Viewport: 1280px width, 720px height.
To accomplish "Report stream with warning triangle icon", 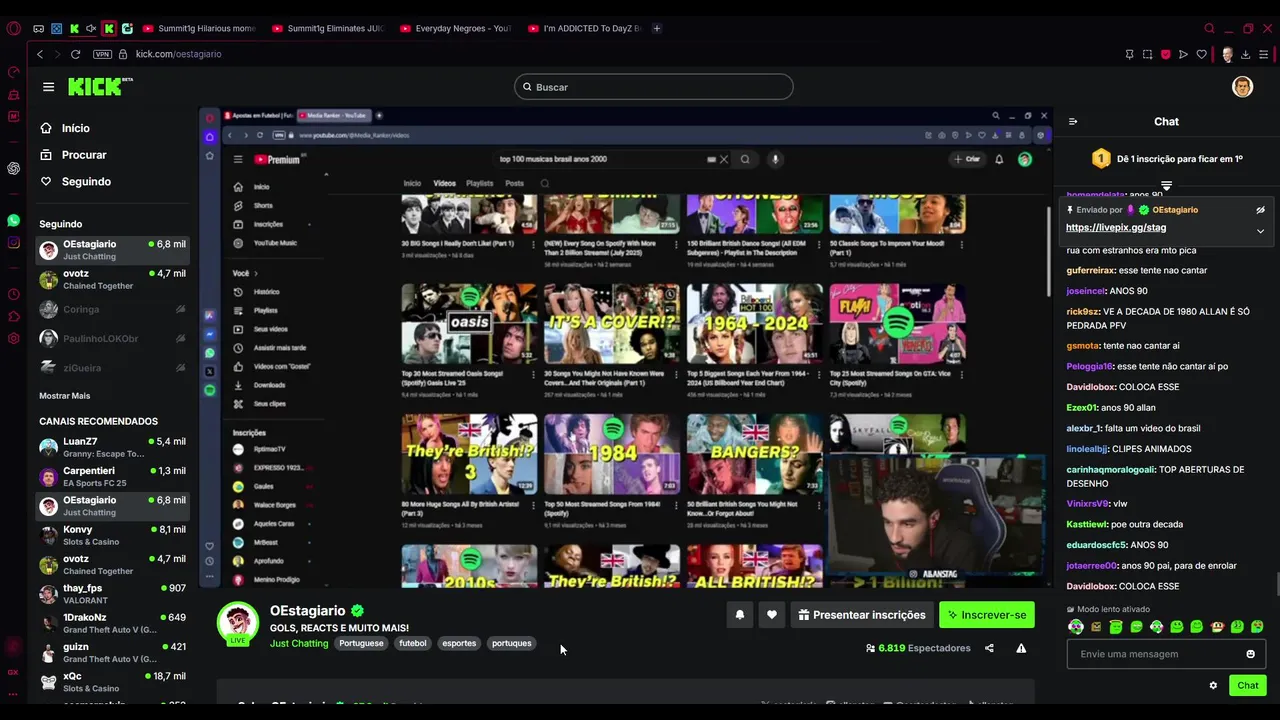I will point(1021,648).
